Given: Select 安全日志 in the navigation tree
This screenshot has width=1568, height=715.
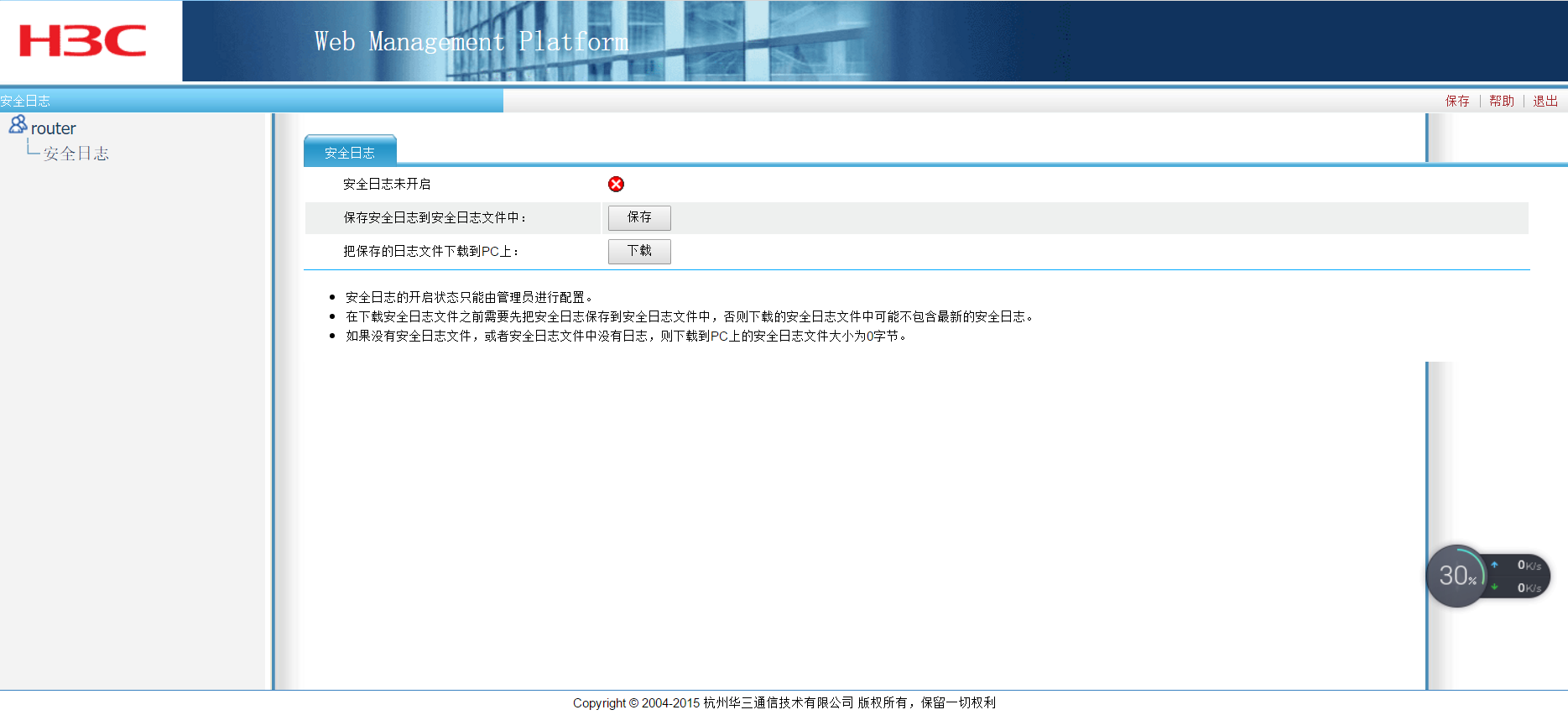Looking at the screenshot, I should point(76,154).
